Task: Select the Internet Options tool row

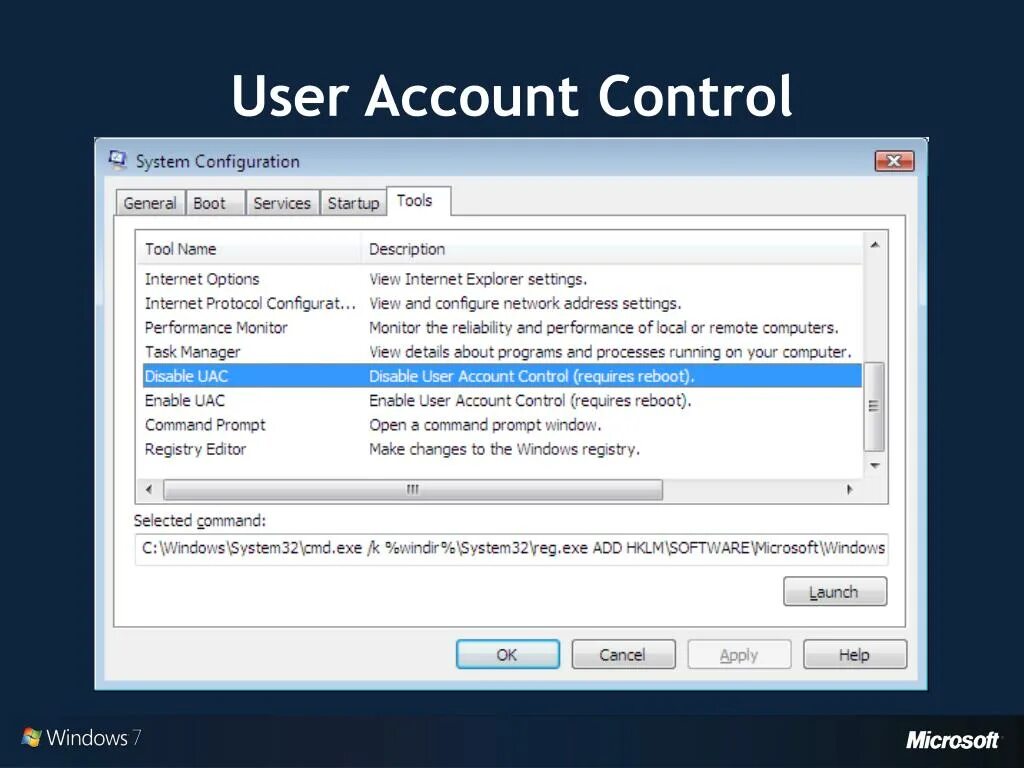Action: pos(502,279)
